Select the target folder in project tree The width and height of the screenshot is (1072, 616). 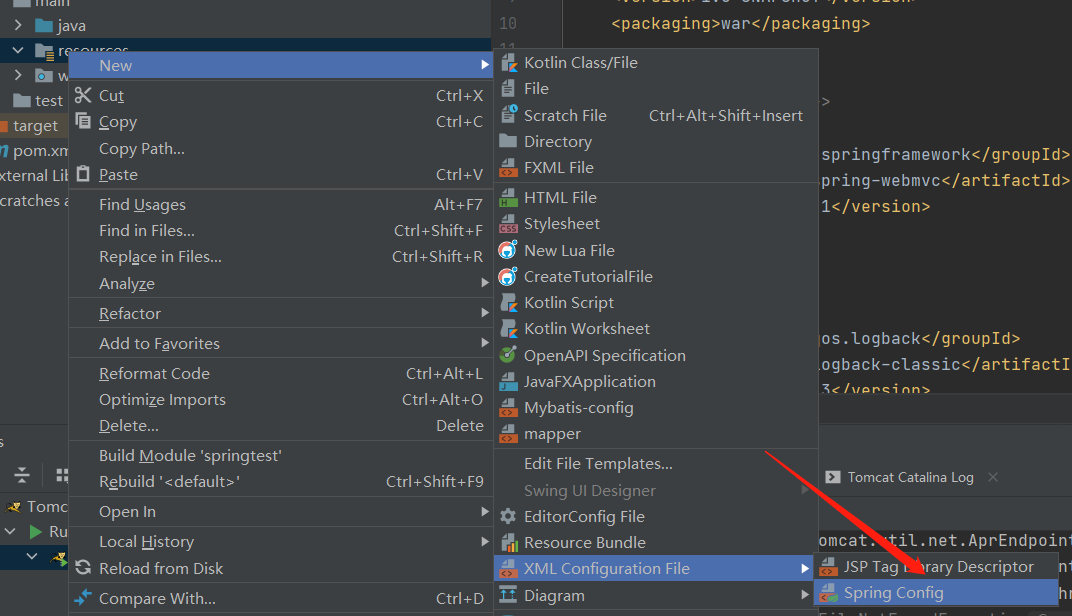pos(36,126)
